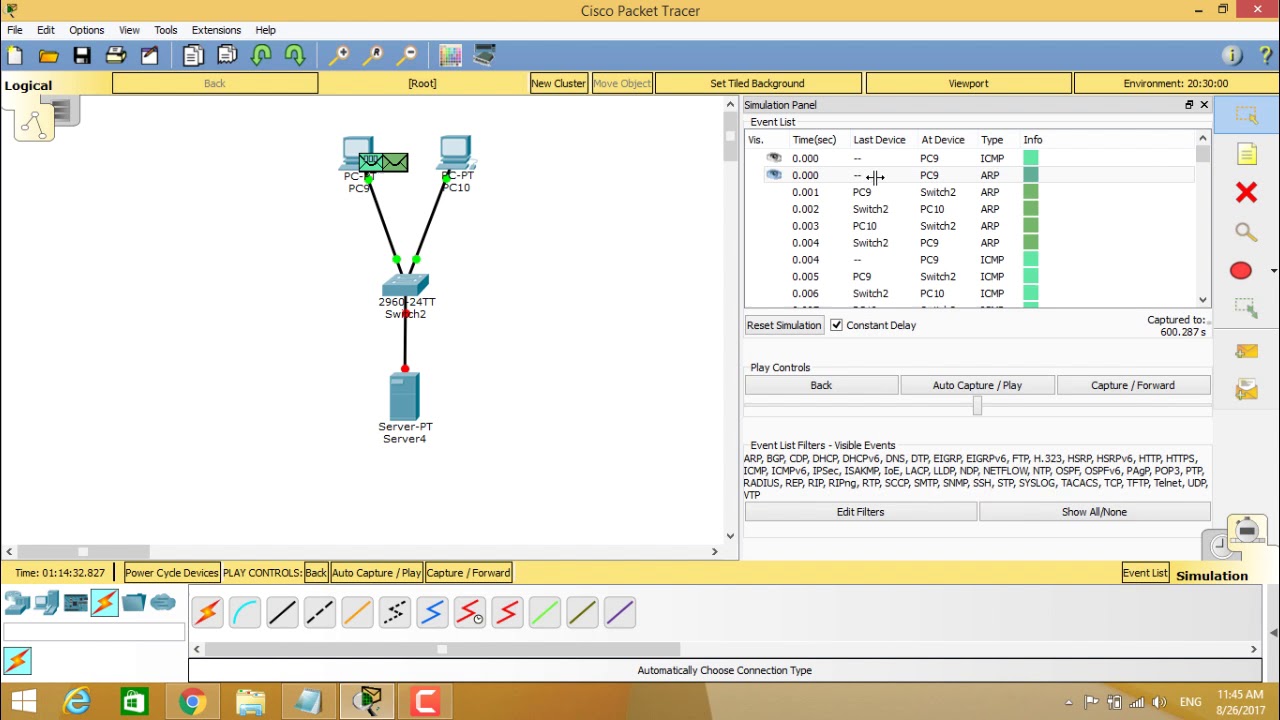This screenshot has width=1280, height=720.
Task: Click Power Cycle Devices button
Action: (171, 573)
